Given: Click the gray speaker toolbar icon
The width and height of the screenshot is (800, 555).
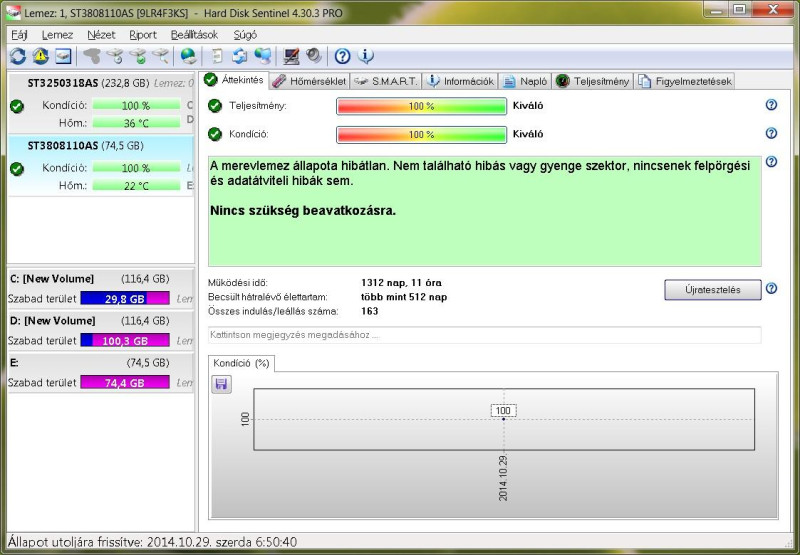Looking at the screenshot, I should click(314, 56).
